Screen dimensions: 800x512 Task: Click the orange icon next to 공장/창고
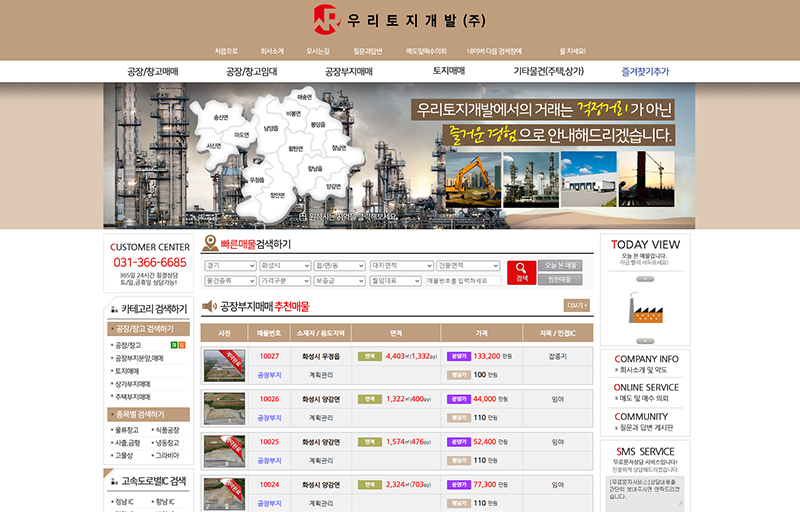click(182, 345)
